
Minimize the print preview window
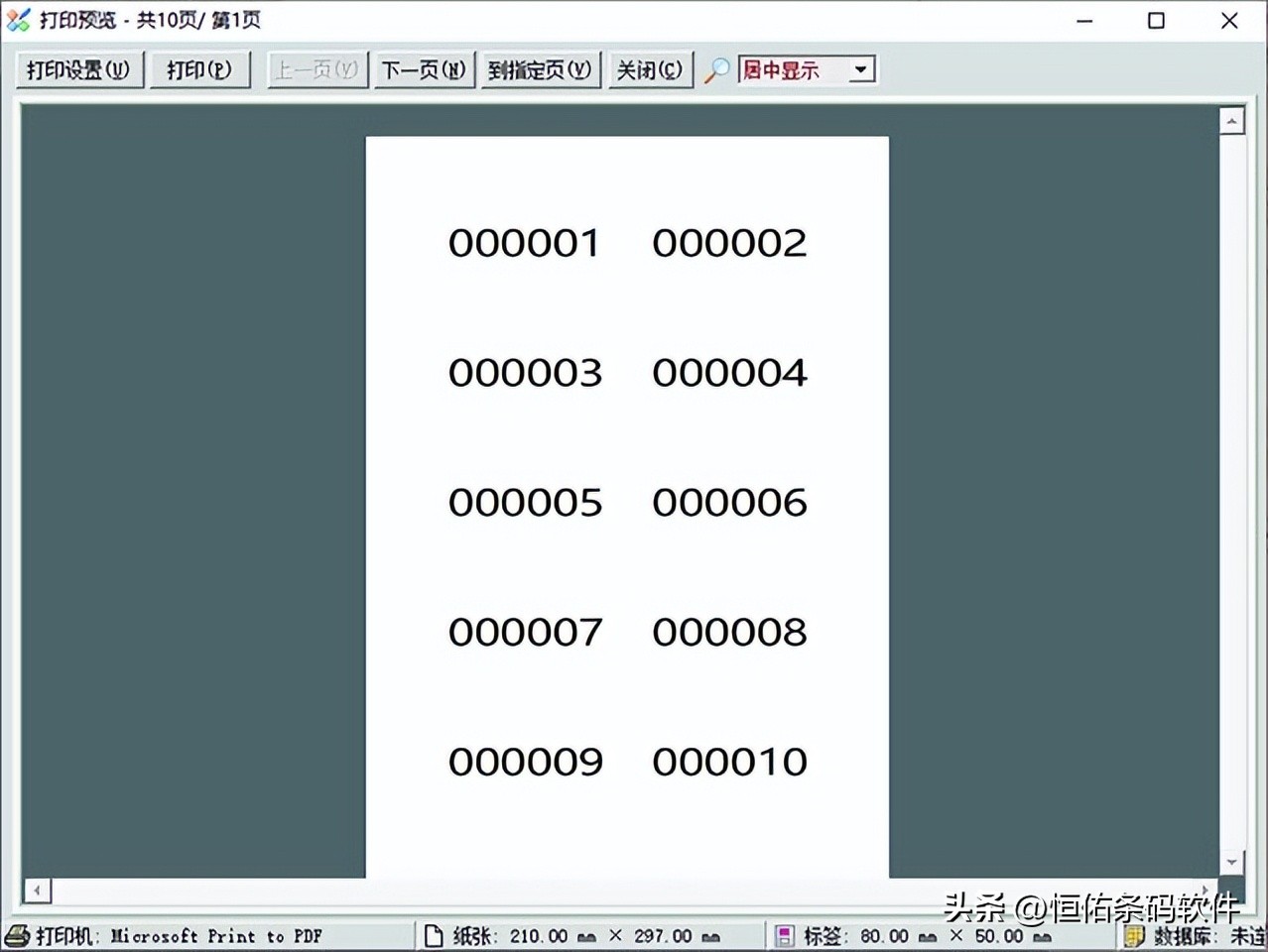pyautogui.click(x=1084, y=20)
